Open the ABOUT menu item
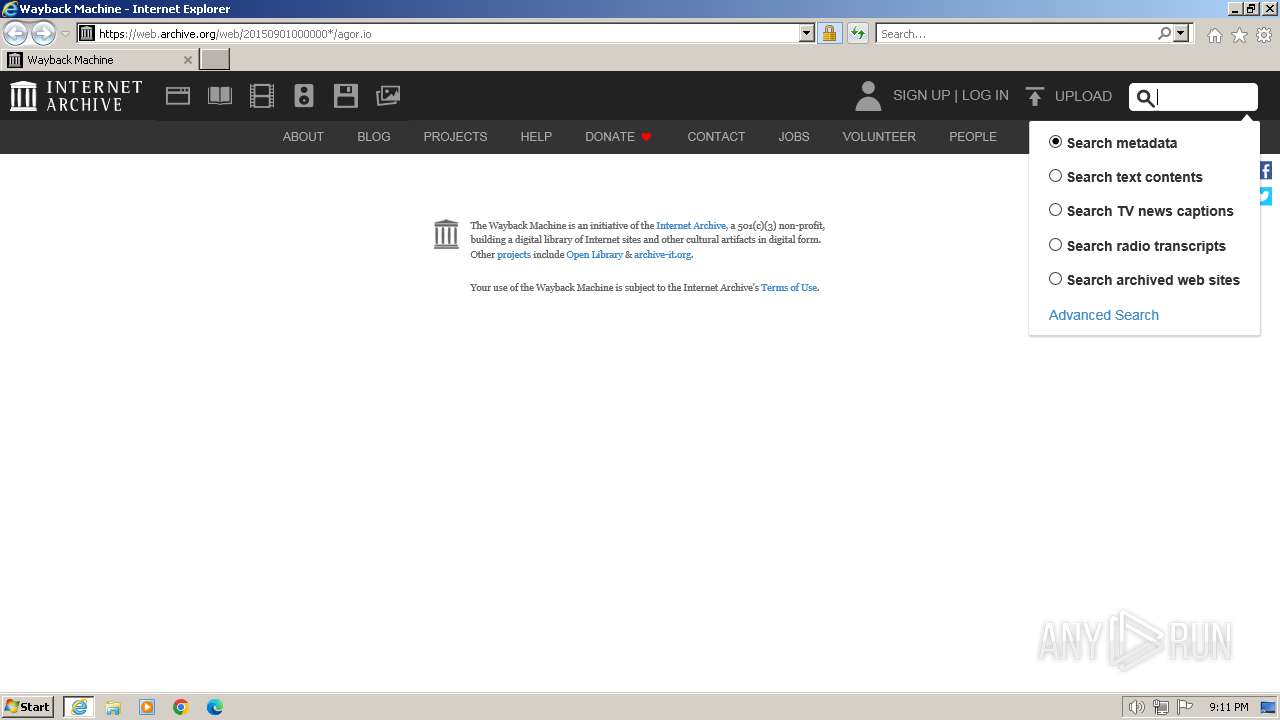 click(x=303, y=137)
